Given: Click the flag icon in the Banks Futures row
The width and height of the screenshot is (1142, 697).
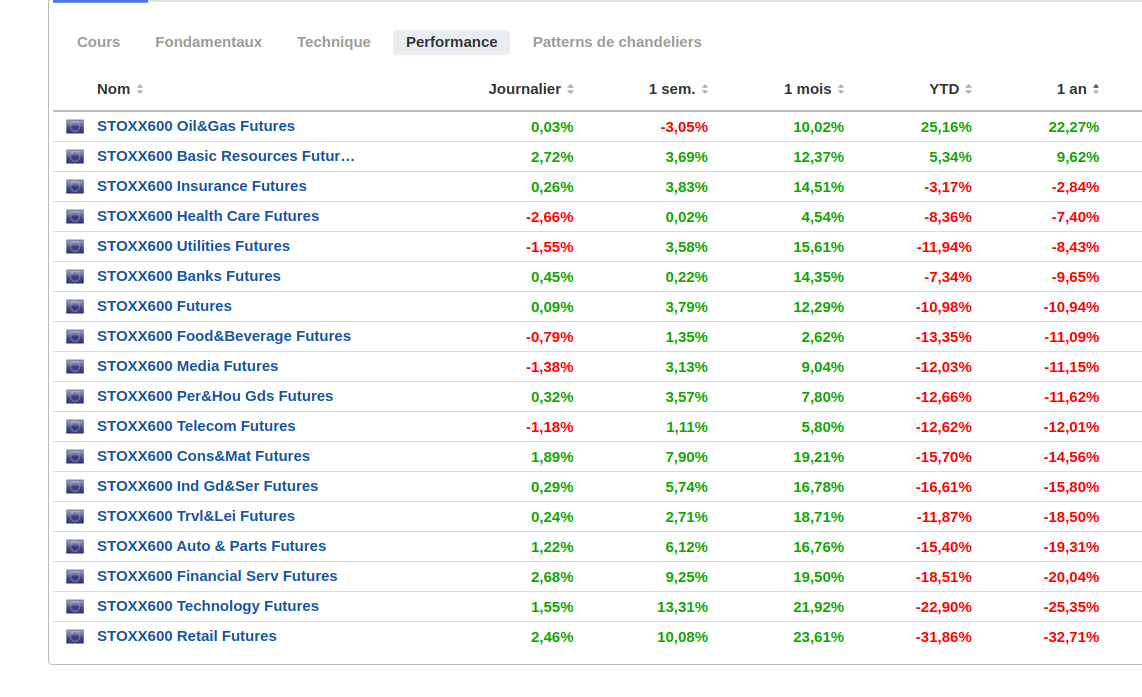Looking at the screenshot, I should coord(75,277).
